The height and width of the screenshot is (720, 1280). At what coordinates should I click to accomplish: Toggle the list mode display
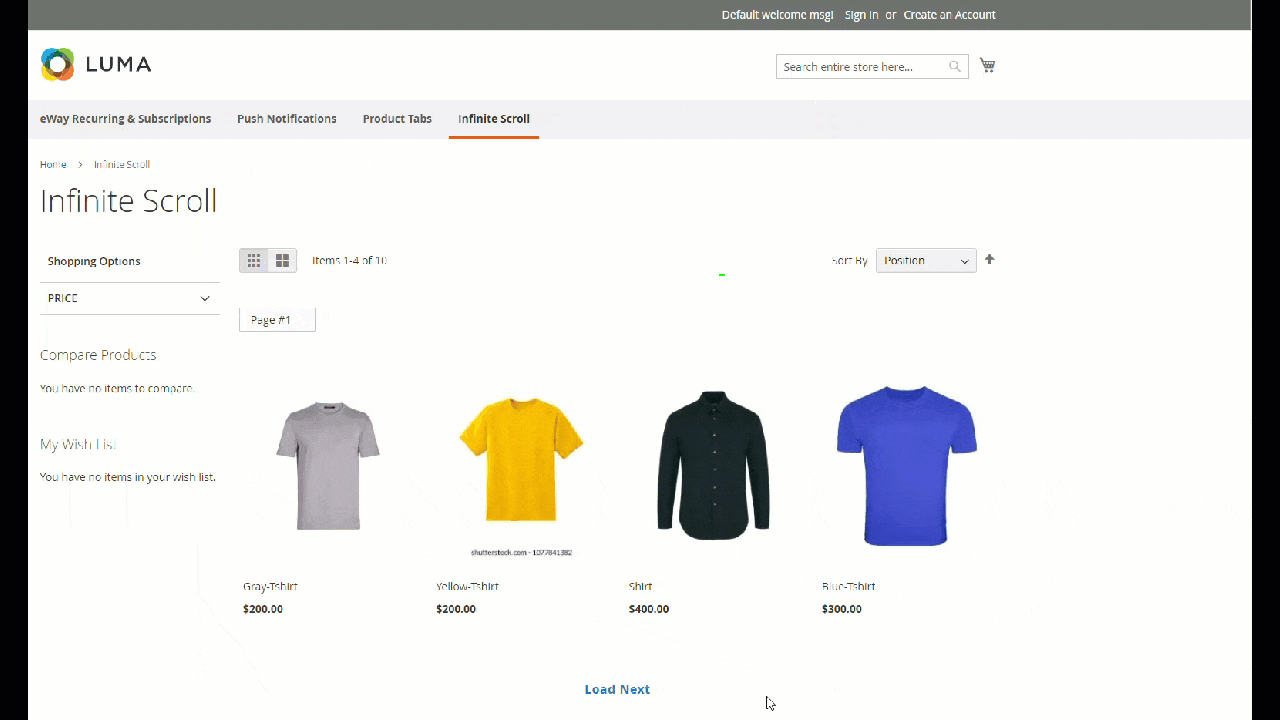282,260
